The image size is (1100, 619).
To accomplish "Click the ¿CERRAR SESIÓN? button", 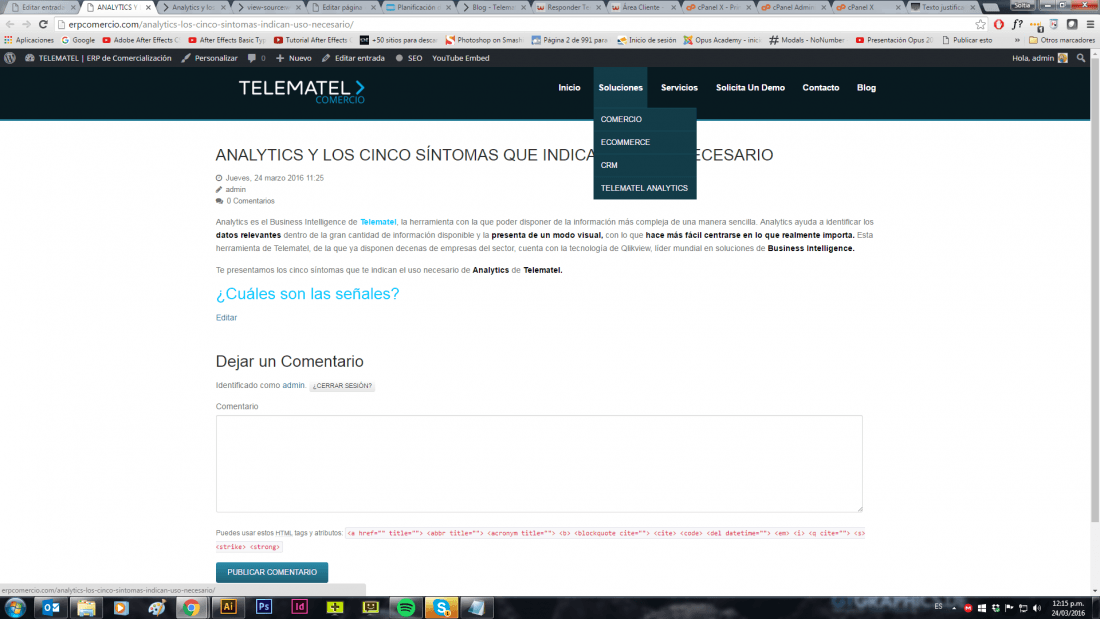I will [x=342, y=386].
